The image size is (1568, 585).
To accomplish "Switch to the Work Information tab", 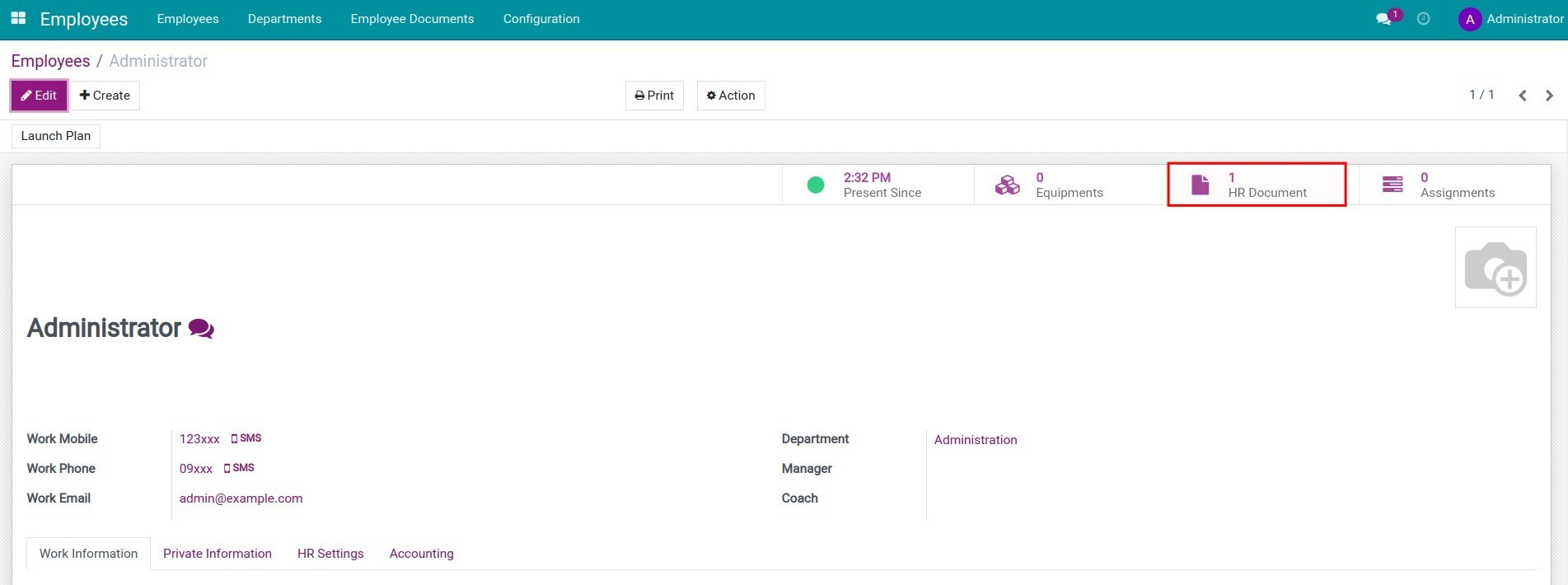I will pos(88,554).
